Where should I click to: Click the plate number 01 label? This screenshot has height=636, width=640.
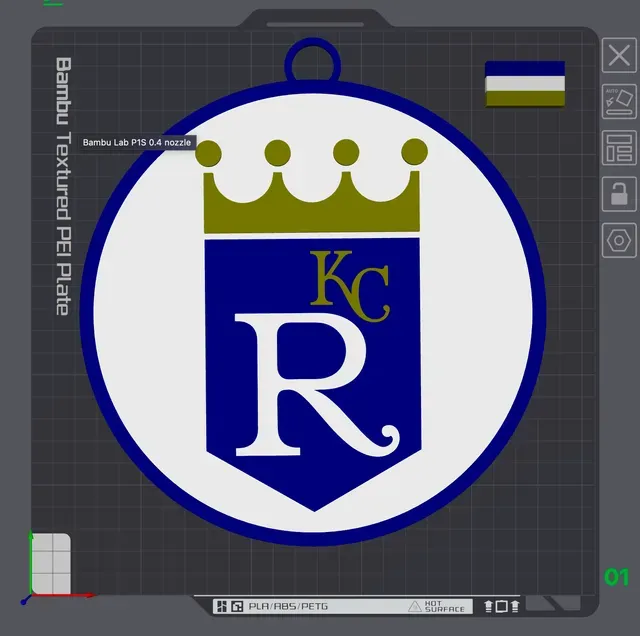(616, 577)
